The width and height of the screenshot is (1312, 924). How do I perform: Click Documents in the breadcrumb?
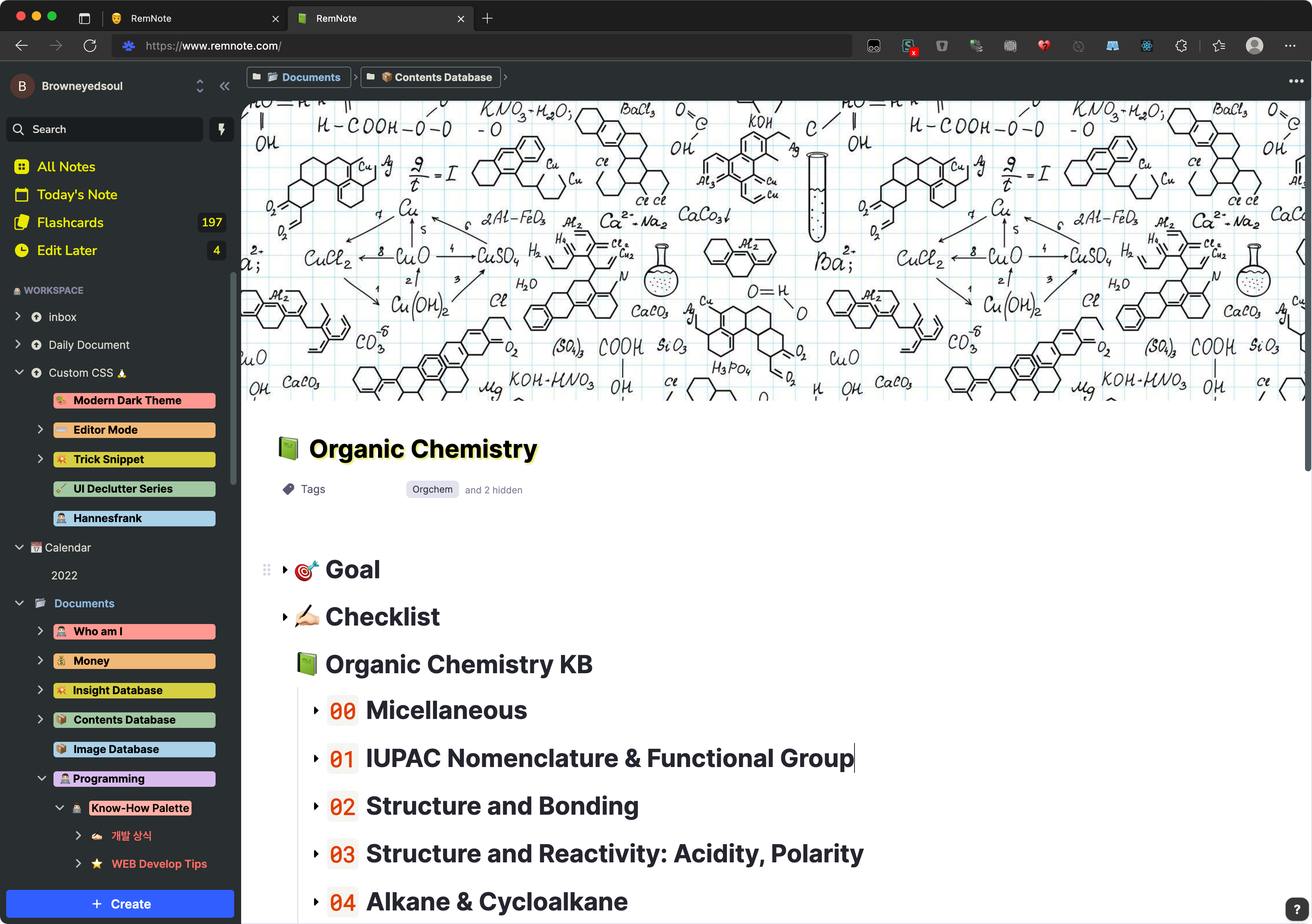[x=310, y=77]
